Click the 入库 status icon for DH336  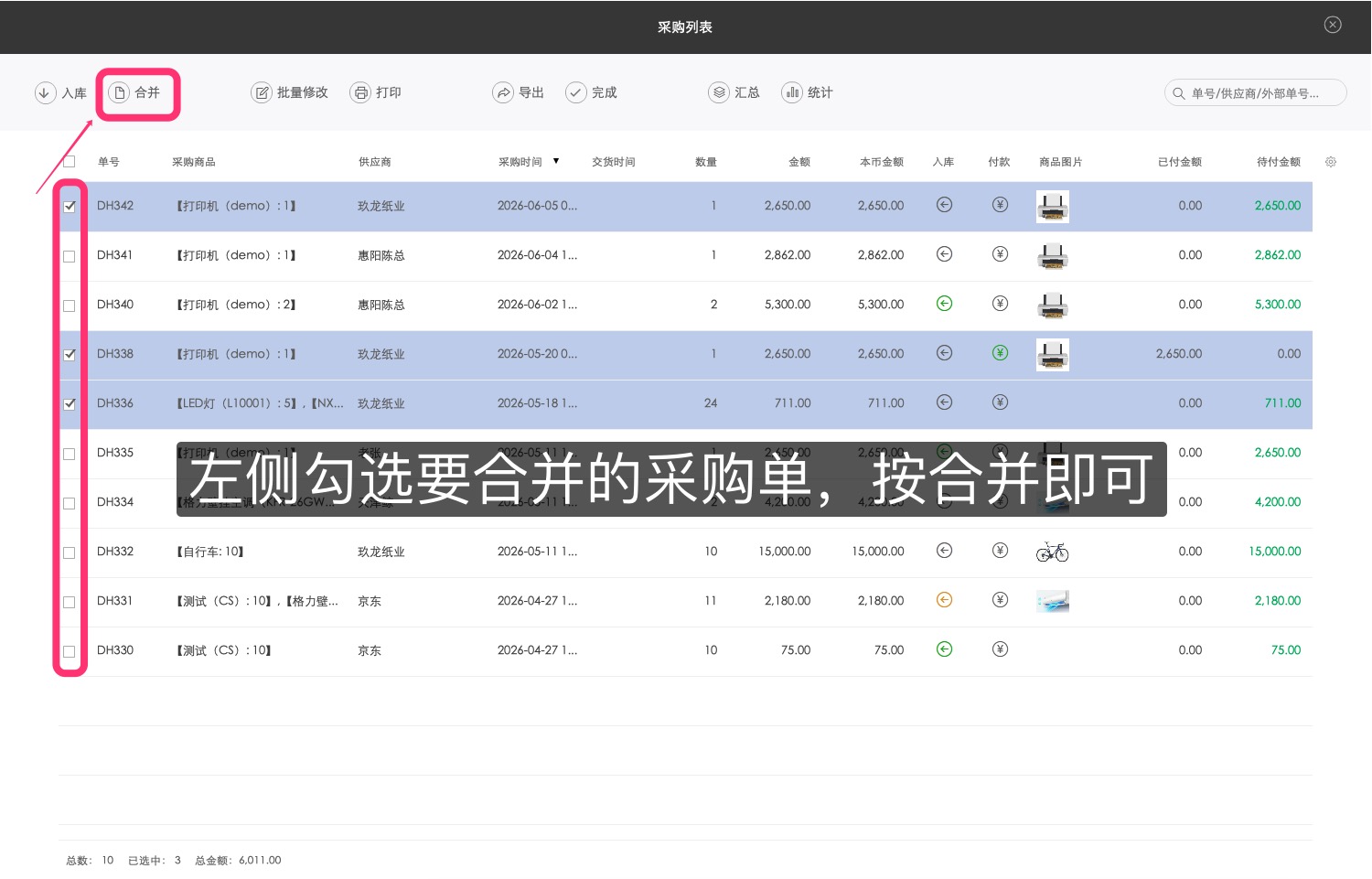coord(945,402)
